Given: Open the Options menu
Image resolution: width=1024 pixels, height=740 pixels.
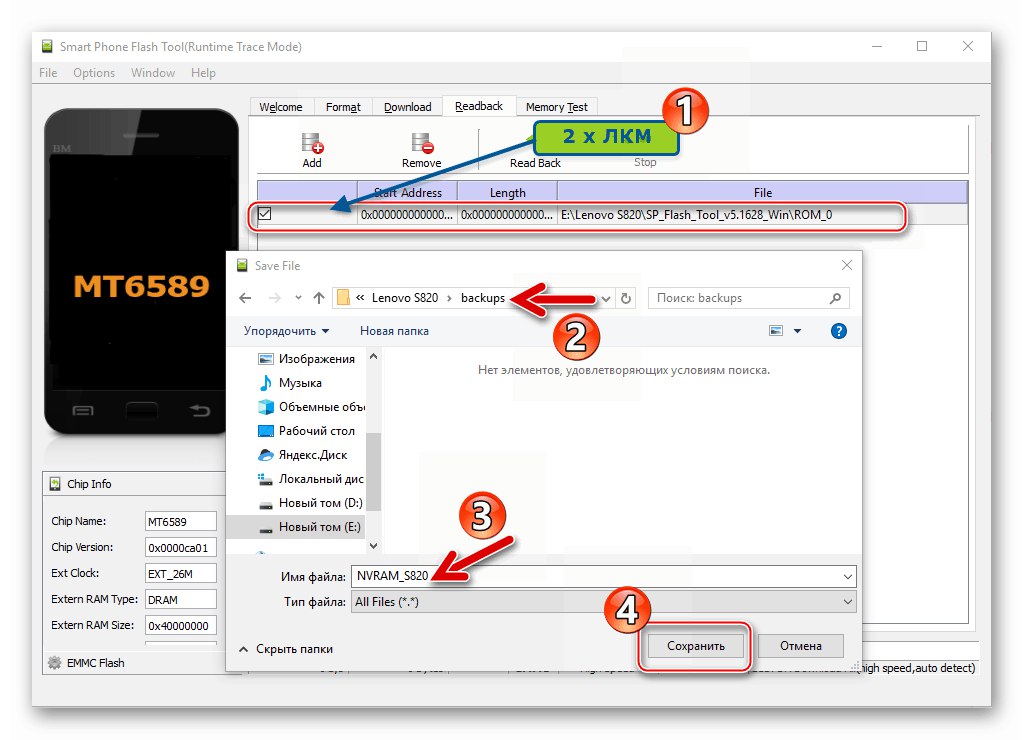Looking at the screenshot, I should tap(94, 72).
